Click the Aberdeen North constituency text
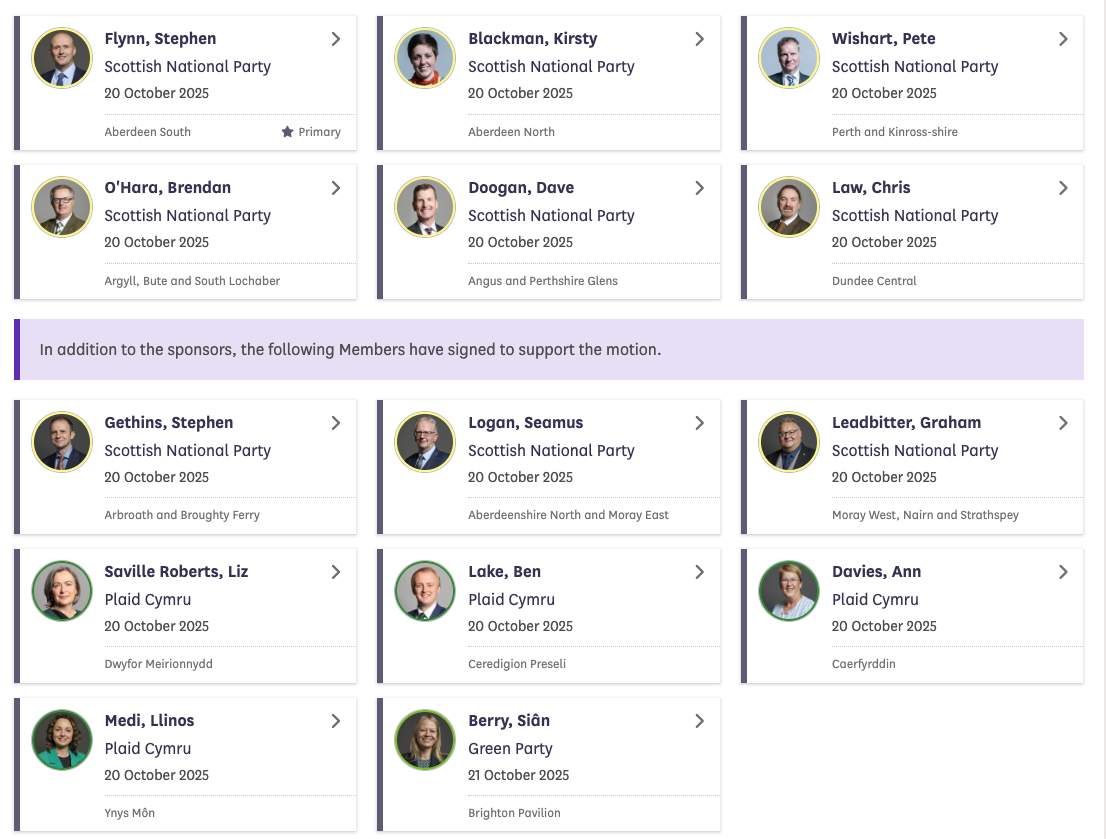 coord(511,132)
